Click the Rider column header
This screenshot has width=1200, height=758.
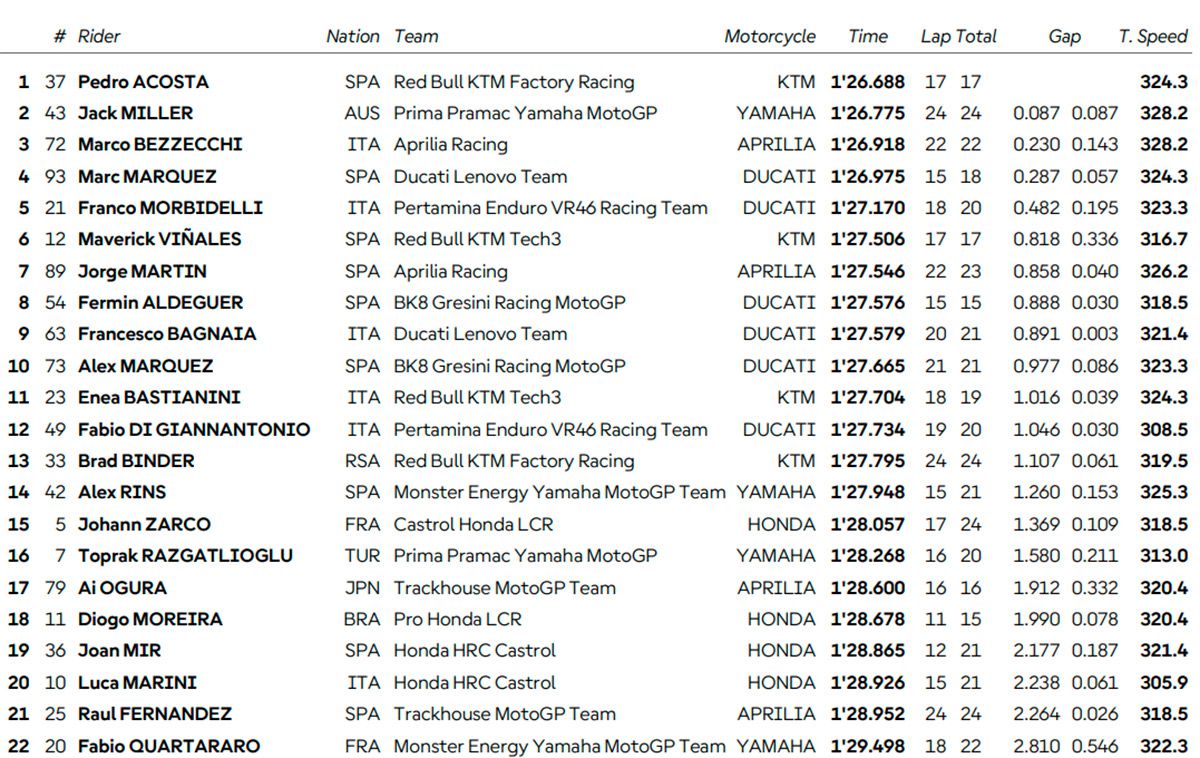coord(99,36)
